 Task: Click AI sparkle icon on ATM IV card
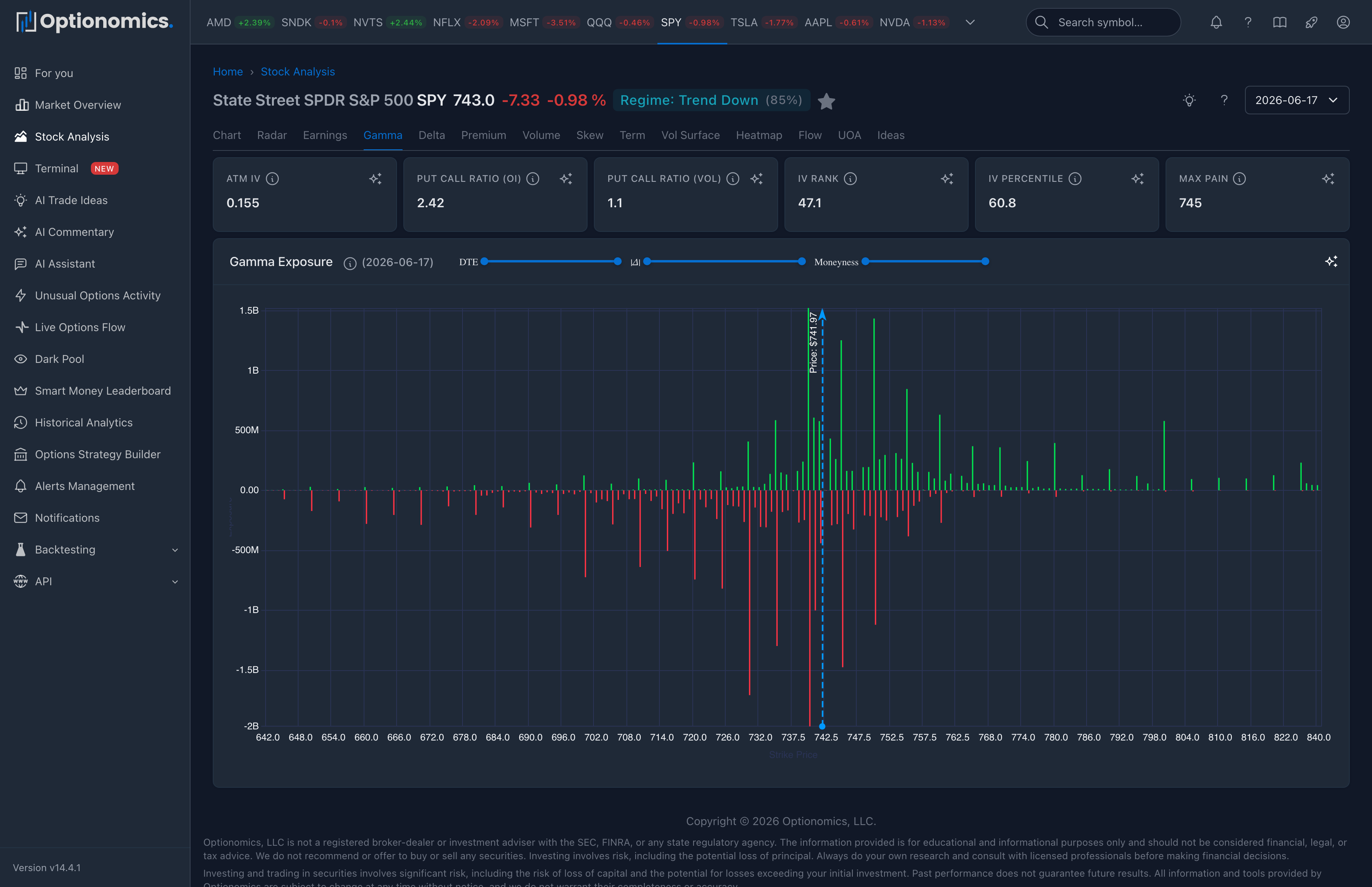pos(376,179)
